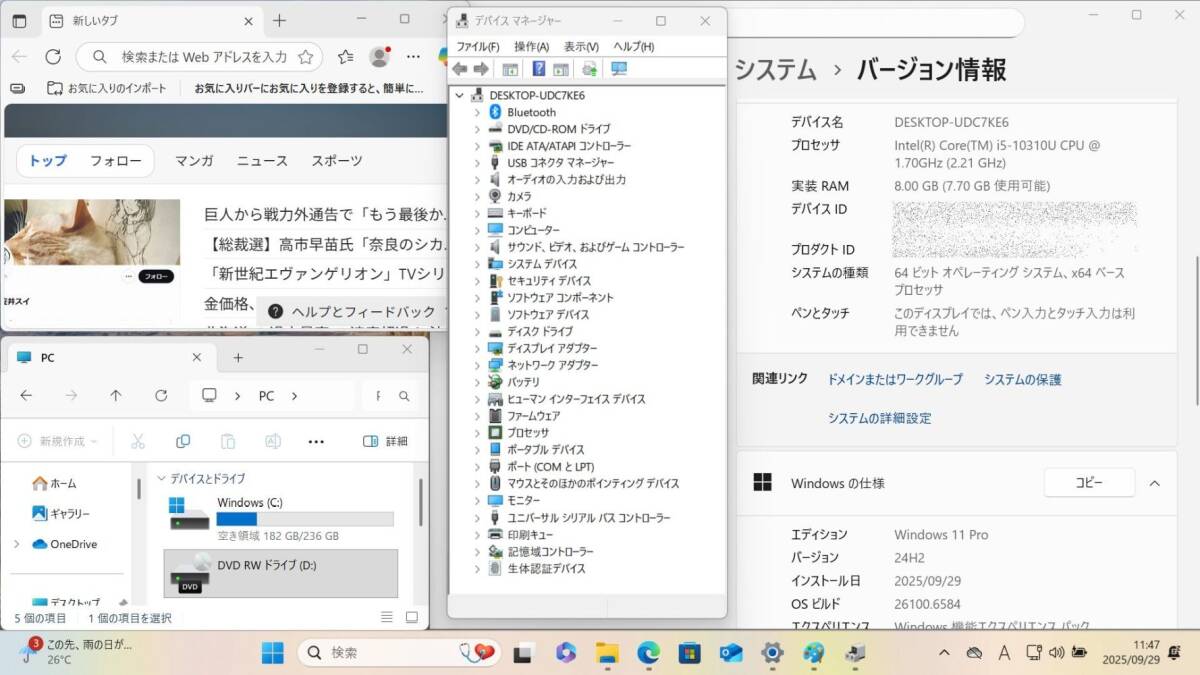
Task: Click the Edge address search field
Action: (x=204, y=57)
